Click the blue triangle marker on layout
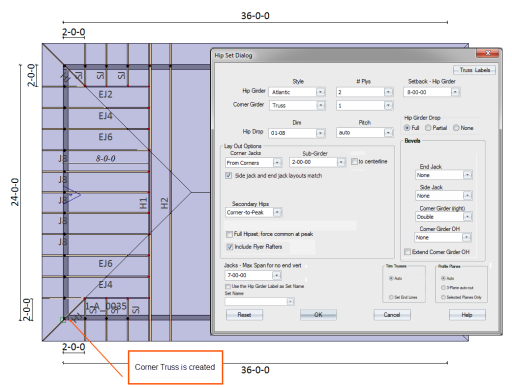The image size is (512, 388). (x=71, y=194)
